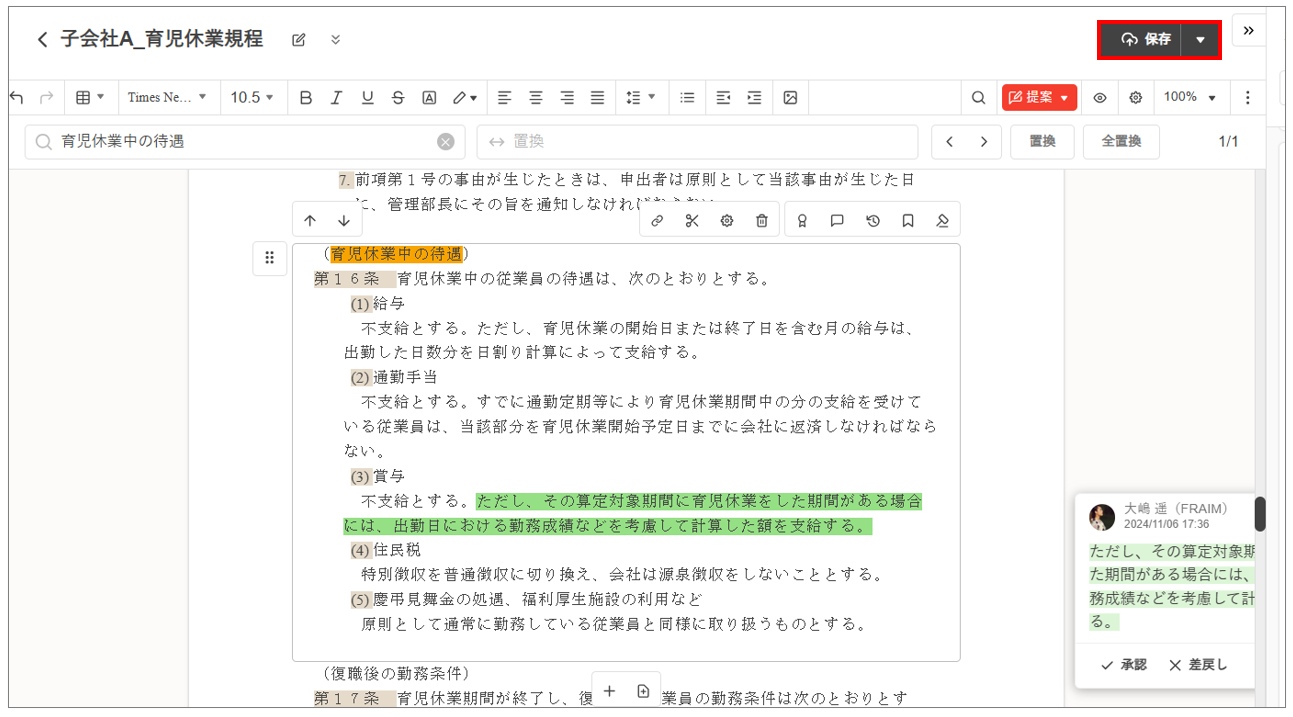Image resolution: width=1293 pixels, height=717 pixels.
Task: Toggle bold formatting in toolbar
Action: coord(306,97)
